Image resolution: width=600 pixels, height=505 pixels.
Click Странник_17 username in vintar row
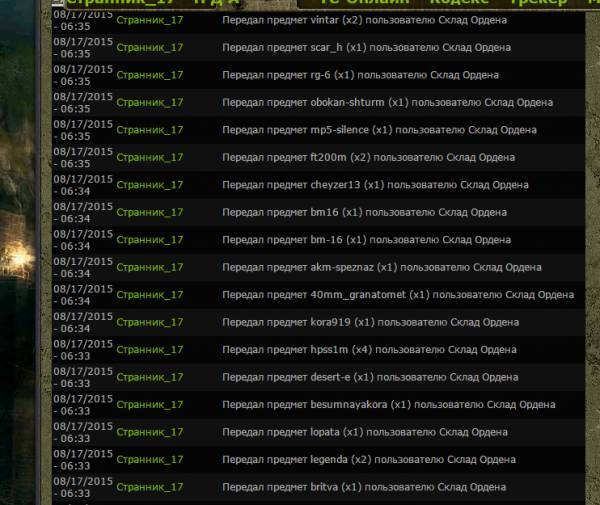[x=149, y=20]
